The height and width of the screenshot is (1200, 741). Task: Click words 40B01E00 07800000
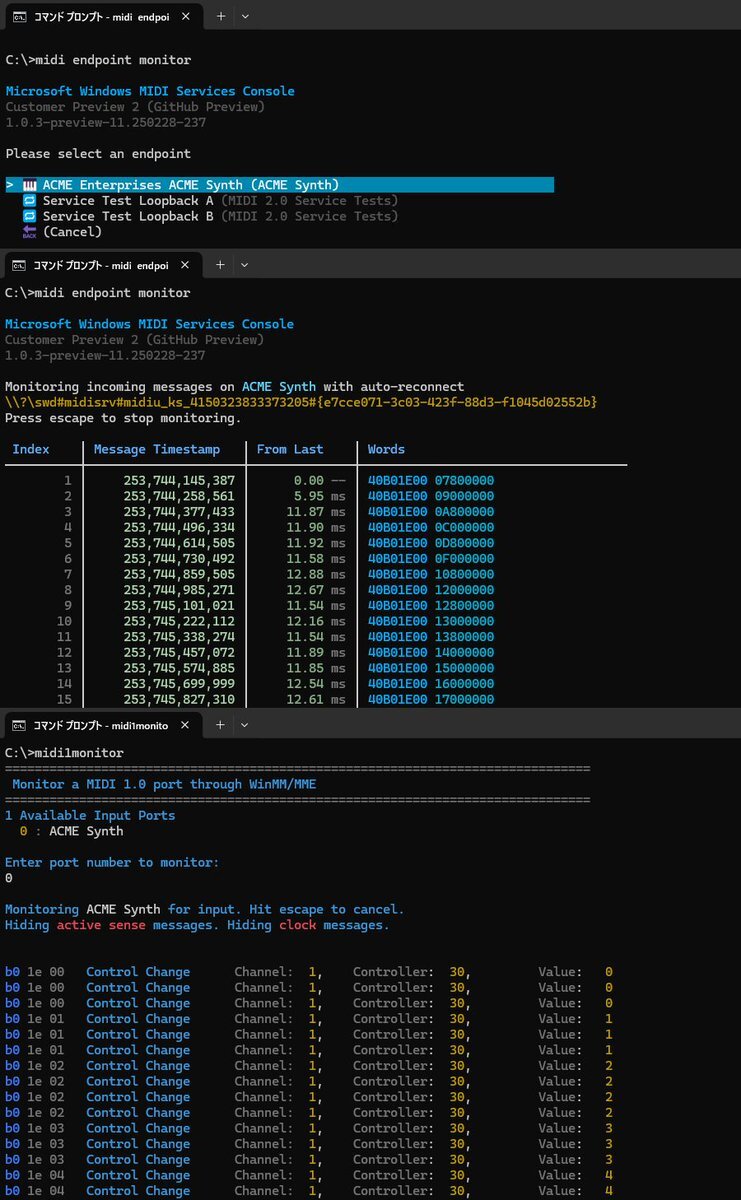[431, 481]
